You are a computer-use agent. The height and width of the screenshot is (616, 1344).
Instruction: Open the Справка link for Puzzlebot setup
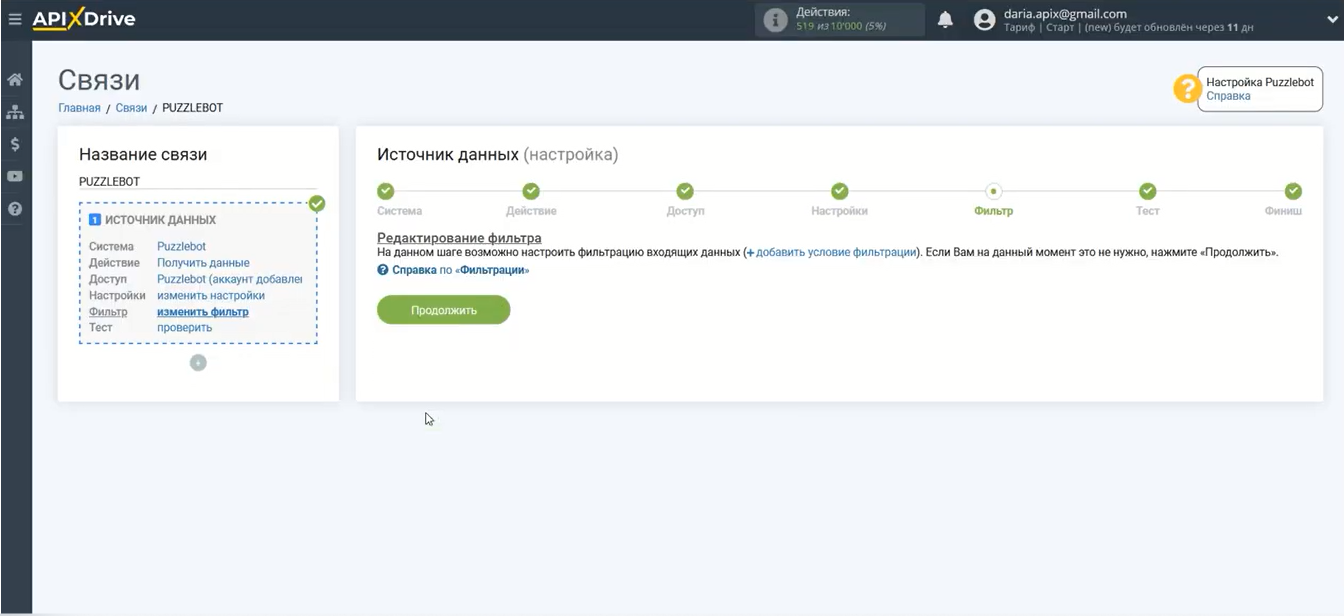tap(1228, 96)
